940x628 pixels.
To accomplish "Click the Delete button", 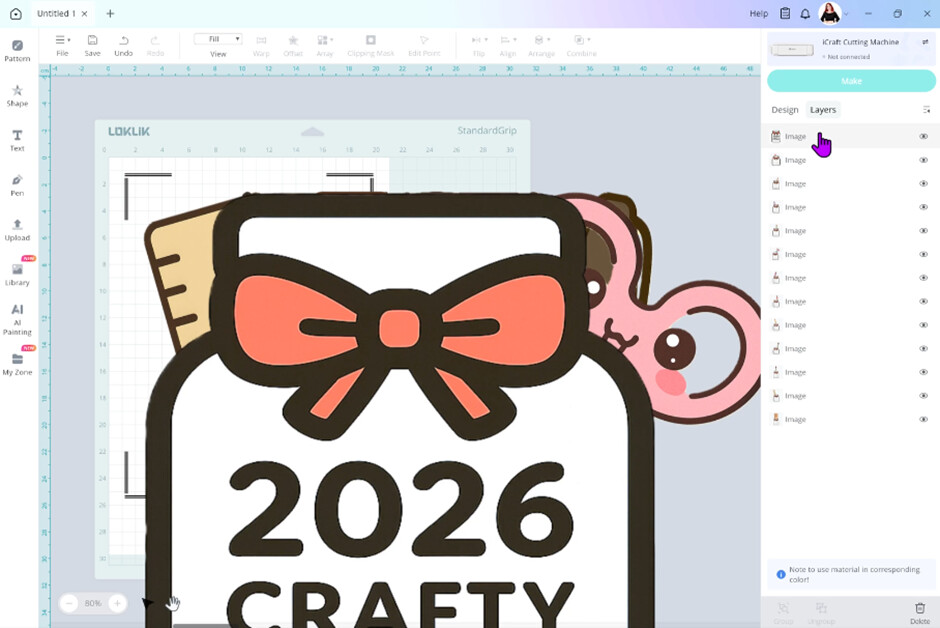I will point(920,611).
